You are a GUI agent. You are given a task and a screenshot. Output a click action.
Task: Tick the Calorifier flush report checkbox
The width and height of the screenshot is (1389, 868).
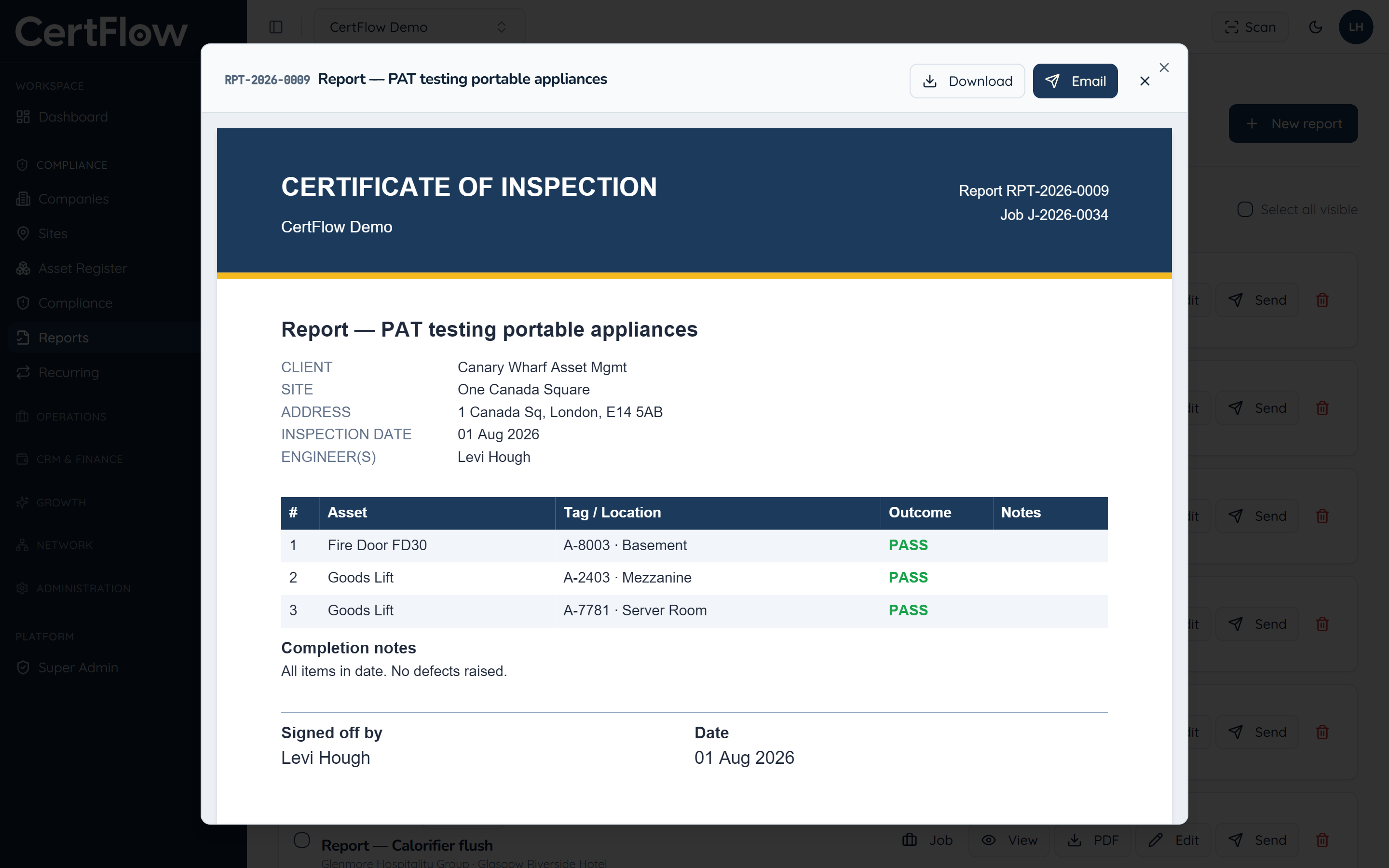[301, 840]
